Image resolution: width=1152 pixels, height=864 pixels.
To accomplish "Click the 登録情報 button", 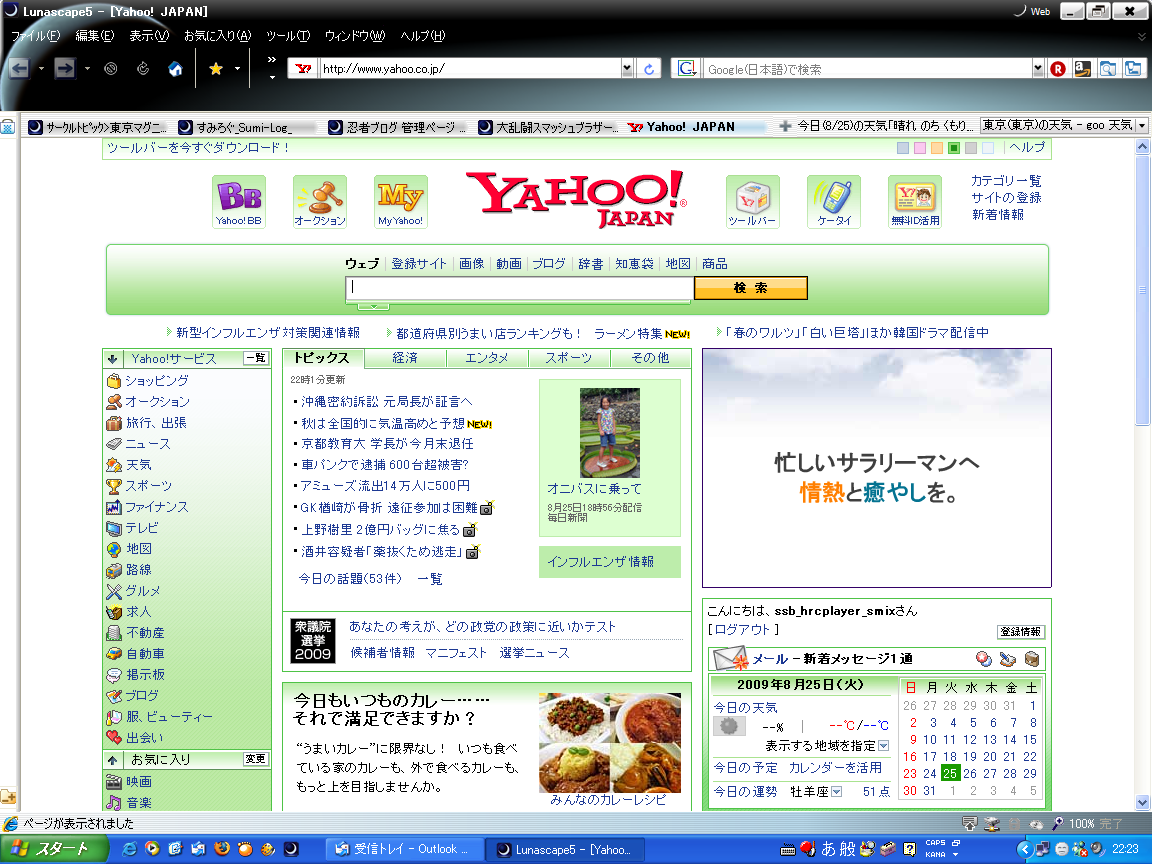I will pyautogui.click(x=1020, y=632).
